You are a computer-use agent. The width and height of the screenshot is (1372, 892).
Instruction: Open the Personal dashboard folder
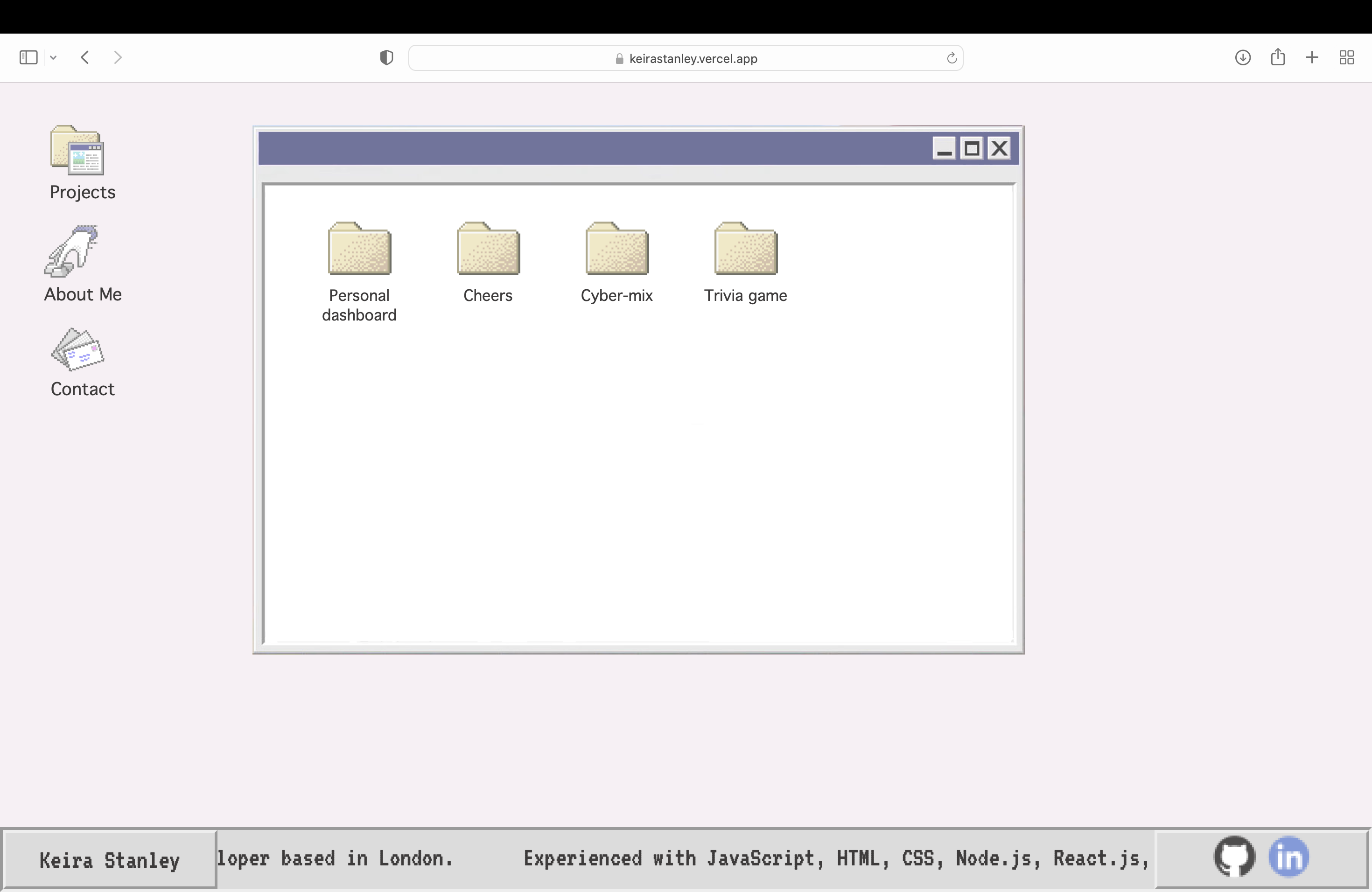point(359,249)
